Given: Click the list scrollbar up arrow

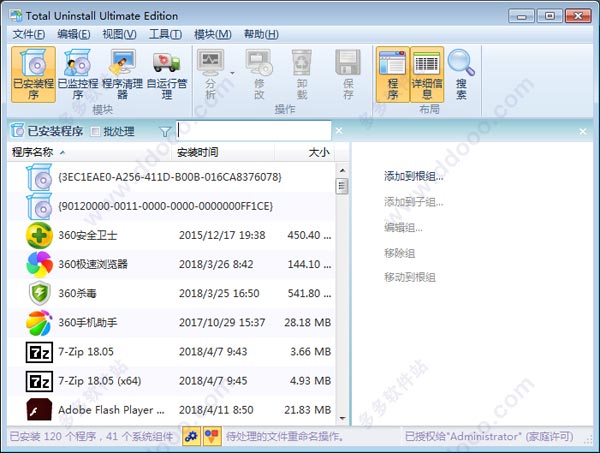Looking at the screenshot, I should pos(342,170).
